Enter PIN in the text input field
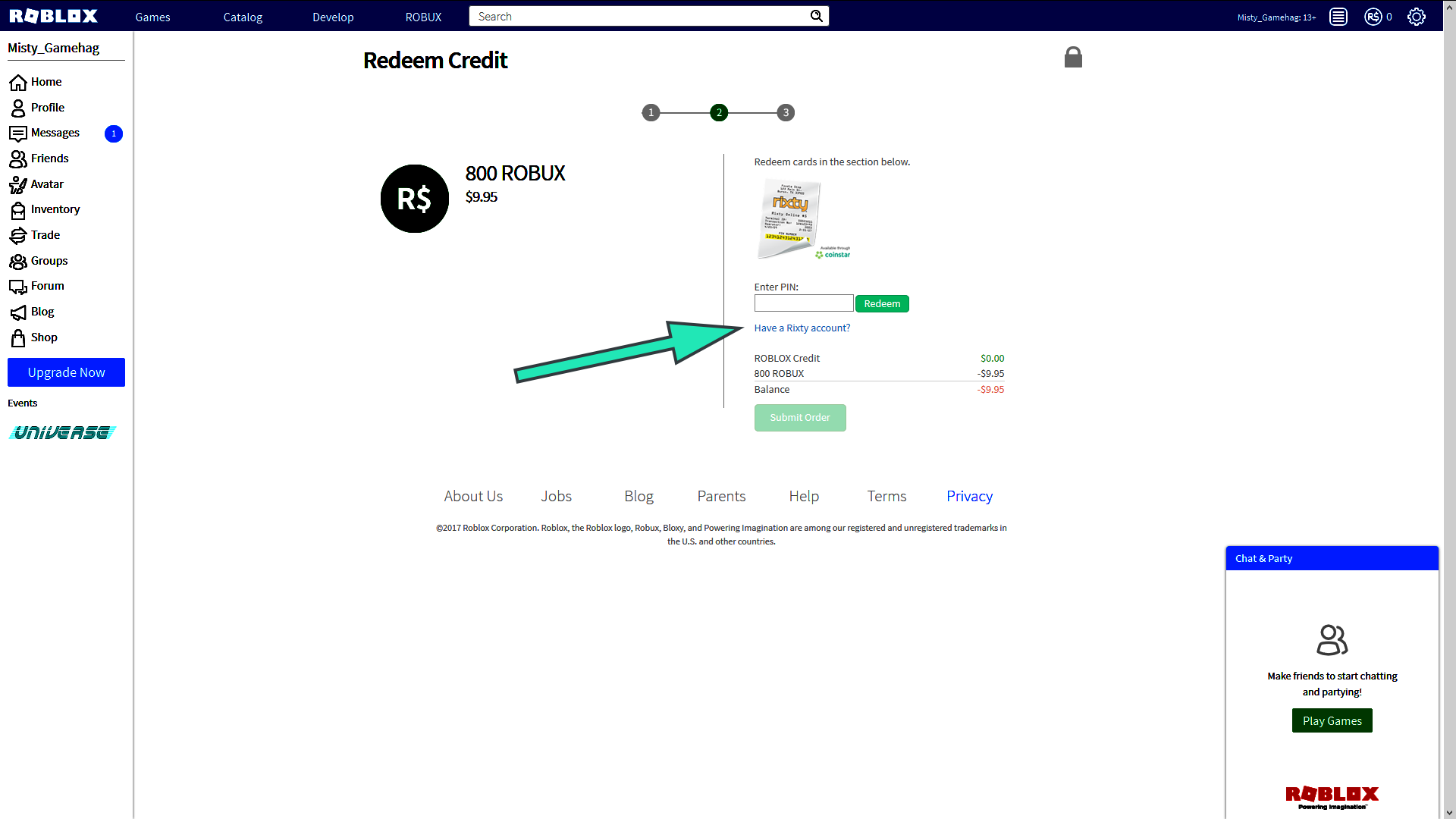Viewport: 1456px width, 819px height. (x=803, y=303)
